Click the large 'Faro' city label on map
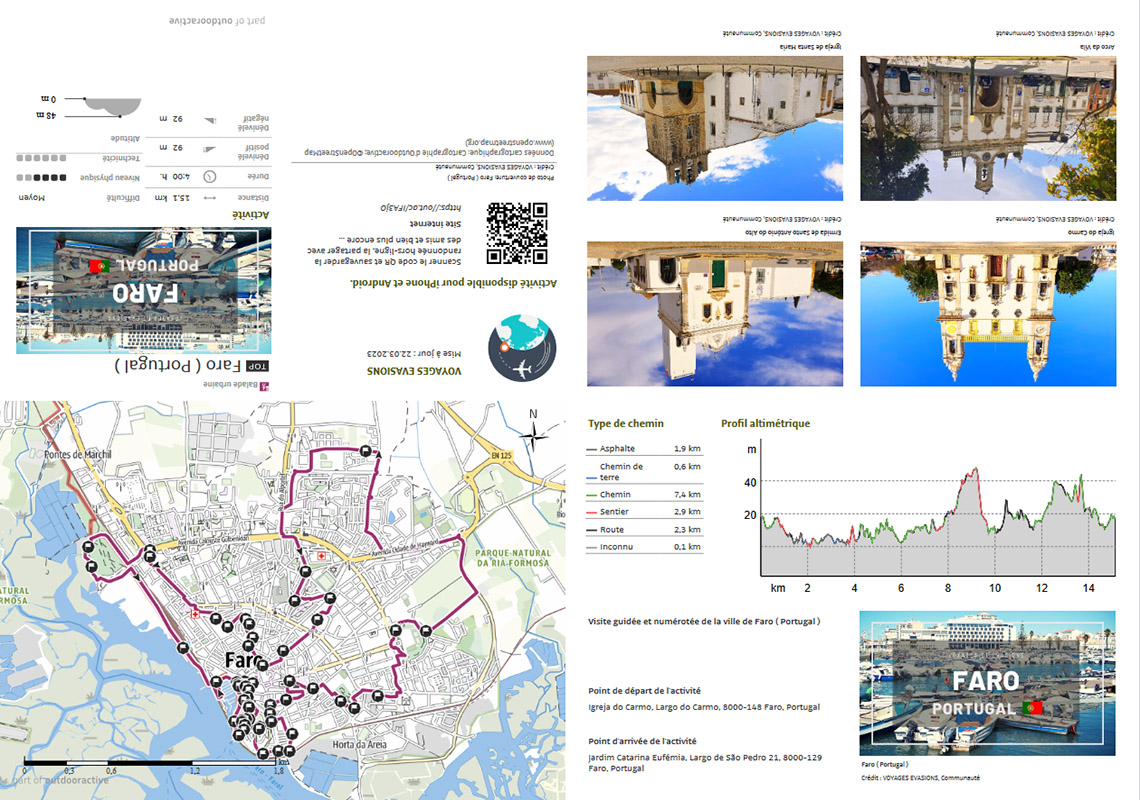 click(243, 660)
